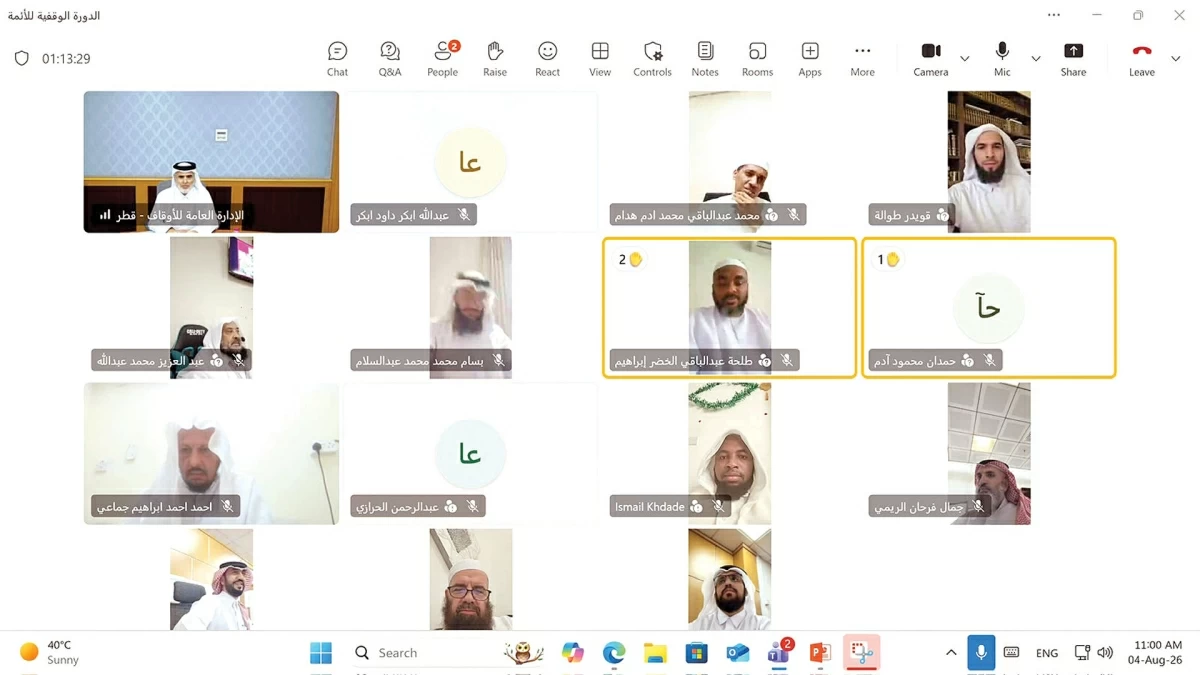The height and width of the screenshot is (675, 1200).
Task: Select the قويدر طوالة video tile
Action: pos(989,162)
